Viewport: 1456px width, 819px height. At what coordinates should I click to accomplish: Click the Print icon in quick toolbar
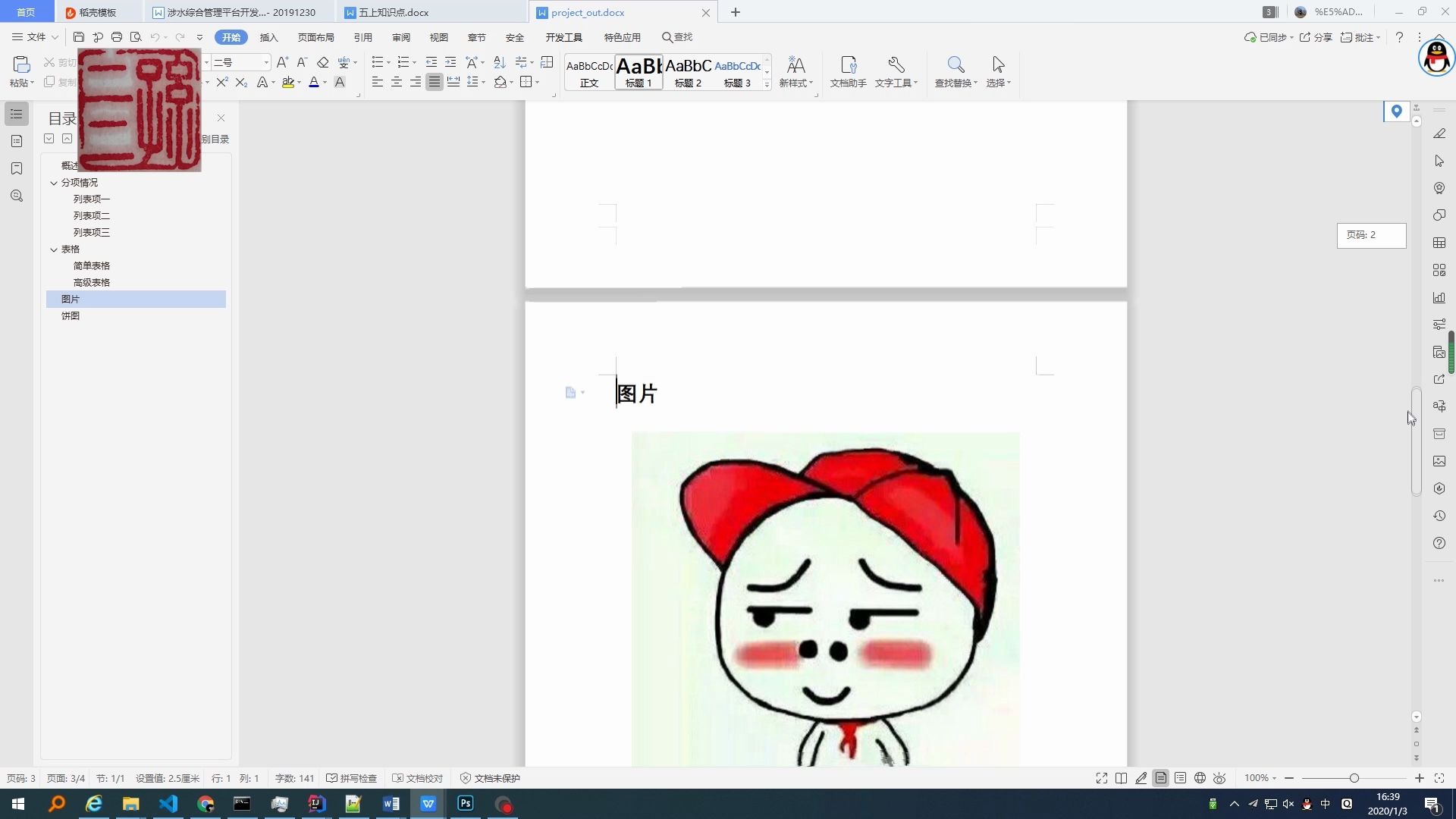117,37
